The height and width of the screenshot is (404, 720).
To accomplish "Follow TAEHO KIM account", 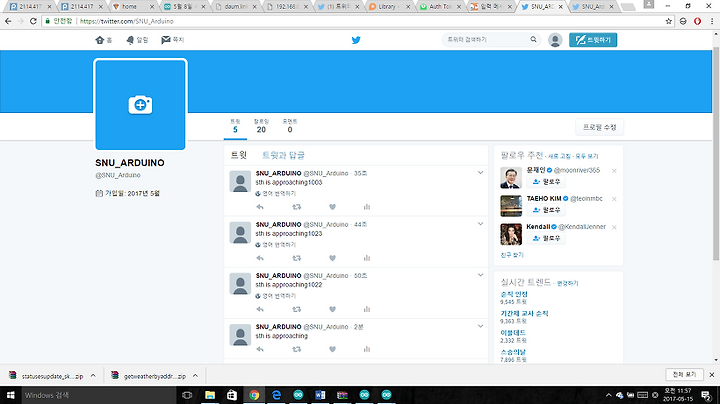I will point(546,210).
